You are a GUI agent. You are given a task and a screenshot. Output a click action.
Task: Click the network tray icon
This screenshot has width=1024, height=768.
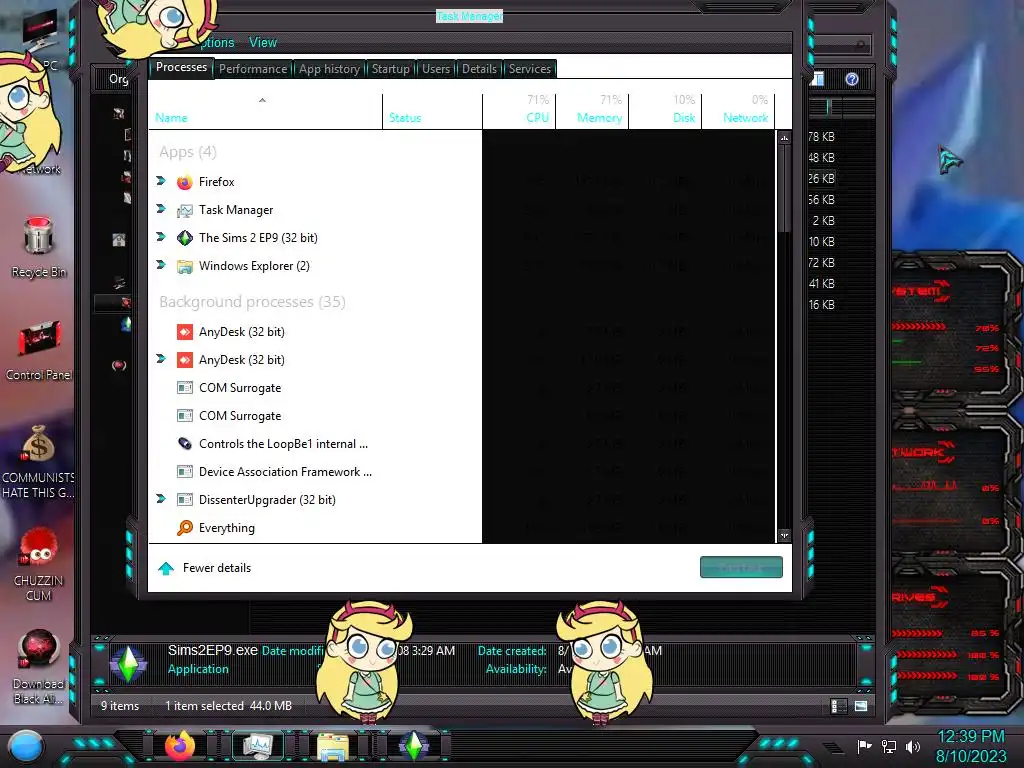888,746
